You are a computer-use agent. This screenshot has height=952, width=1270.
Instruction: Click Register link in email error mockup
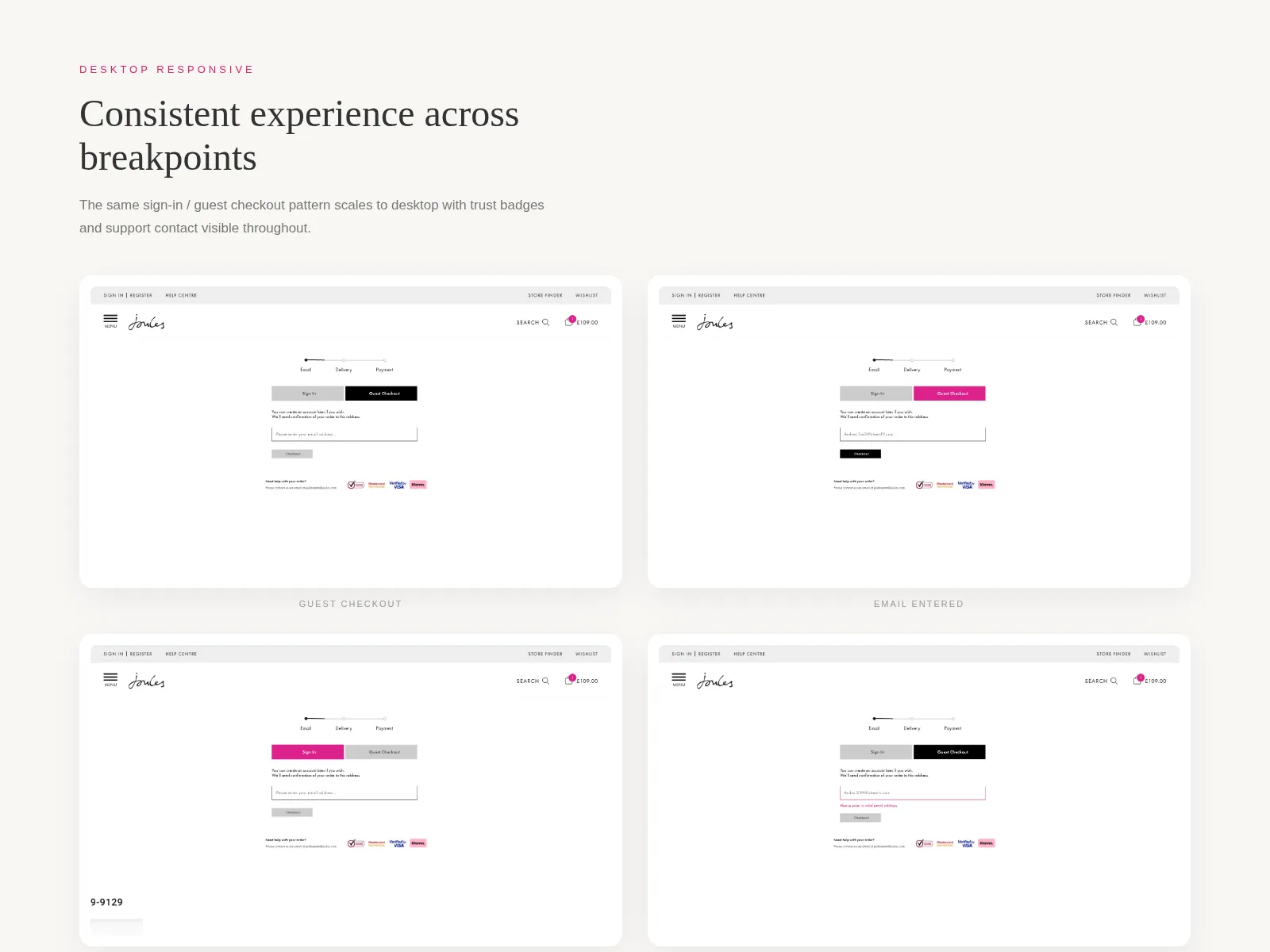click(x=710, y=654)
